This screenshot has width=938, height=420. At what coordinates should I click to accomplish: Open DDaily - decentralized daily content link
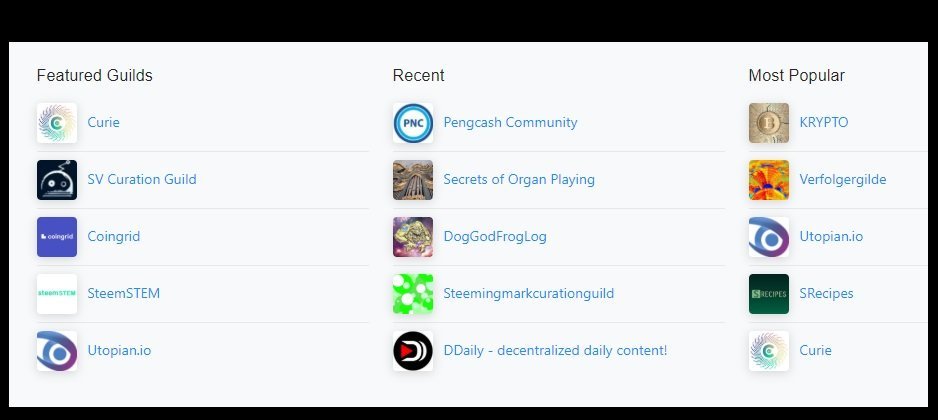tap(555, 350)
